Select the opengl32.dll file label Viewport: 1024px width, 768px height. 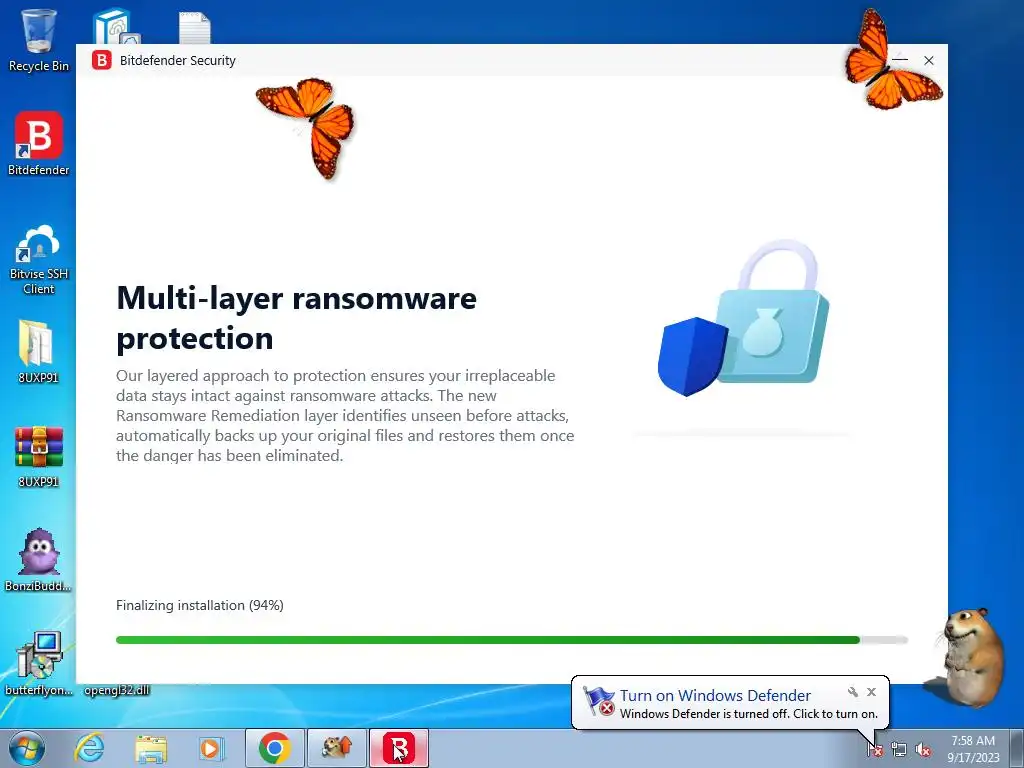pos(117,690)
